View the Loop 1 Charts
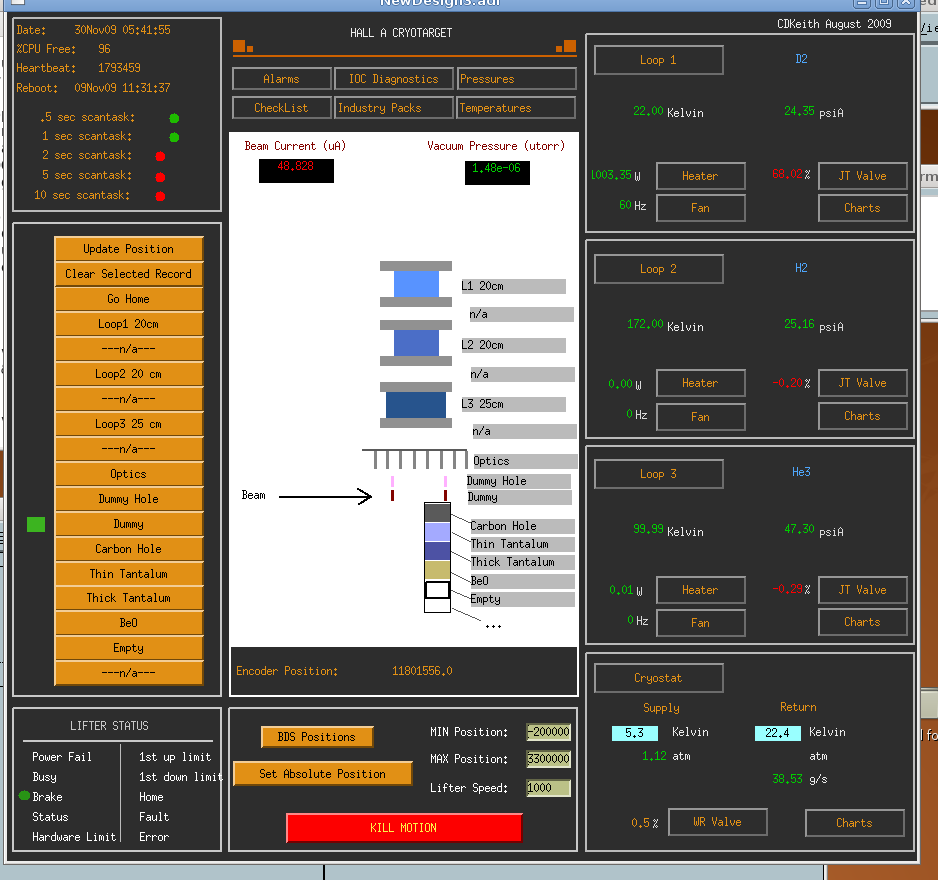The image size is (938, 880). click(863, 208)
